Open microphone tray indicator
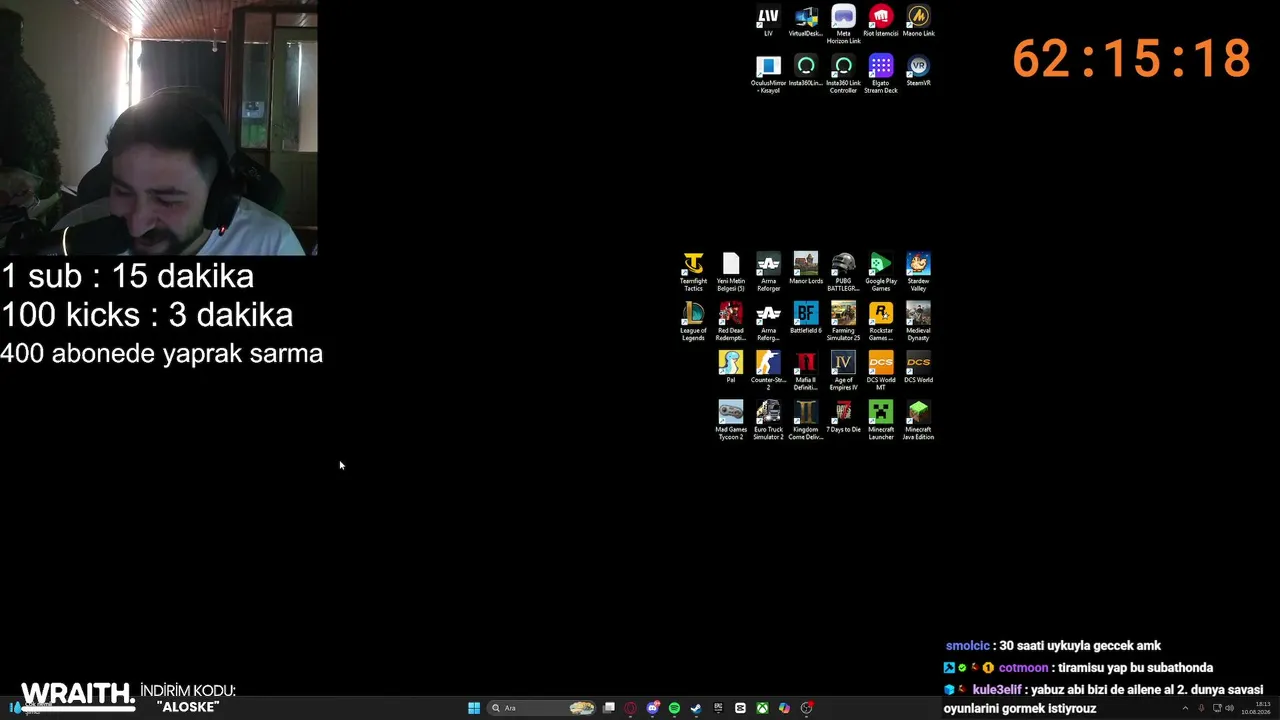1280x720 pixels. coord(1201,708)
